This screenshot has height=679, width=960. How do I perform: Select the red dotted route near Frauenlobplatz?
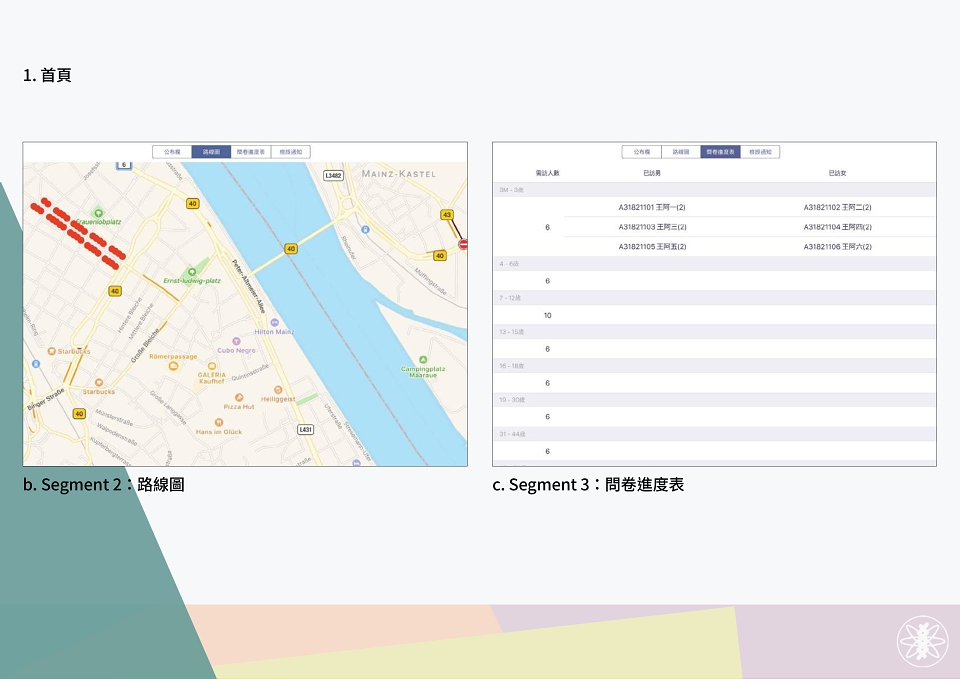78,233
